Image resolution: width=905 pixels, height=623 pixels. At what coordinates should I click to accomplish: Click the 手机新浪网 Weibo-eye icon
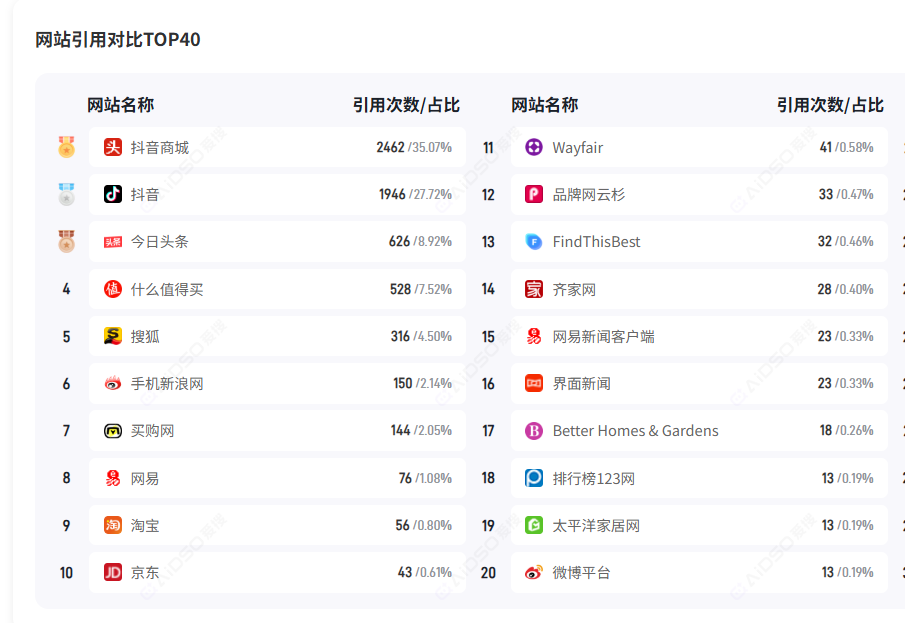click(113, 383)
